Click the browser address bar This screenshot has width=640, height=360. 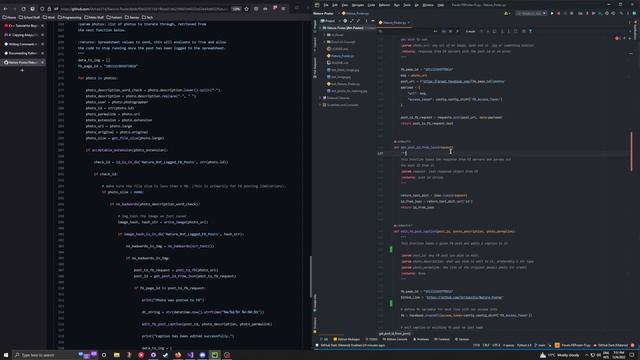144,9
